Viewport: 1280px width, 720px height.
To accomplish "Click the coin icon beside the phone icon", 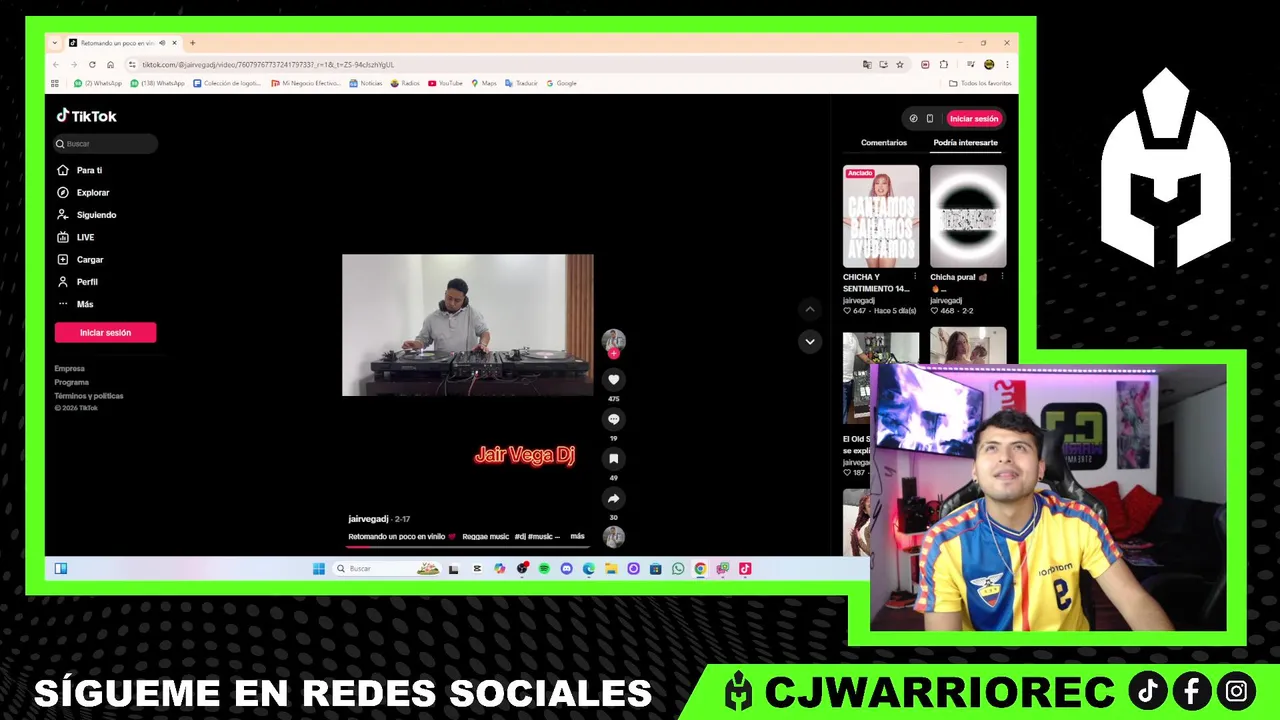I will (x=913, y=118).
